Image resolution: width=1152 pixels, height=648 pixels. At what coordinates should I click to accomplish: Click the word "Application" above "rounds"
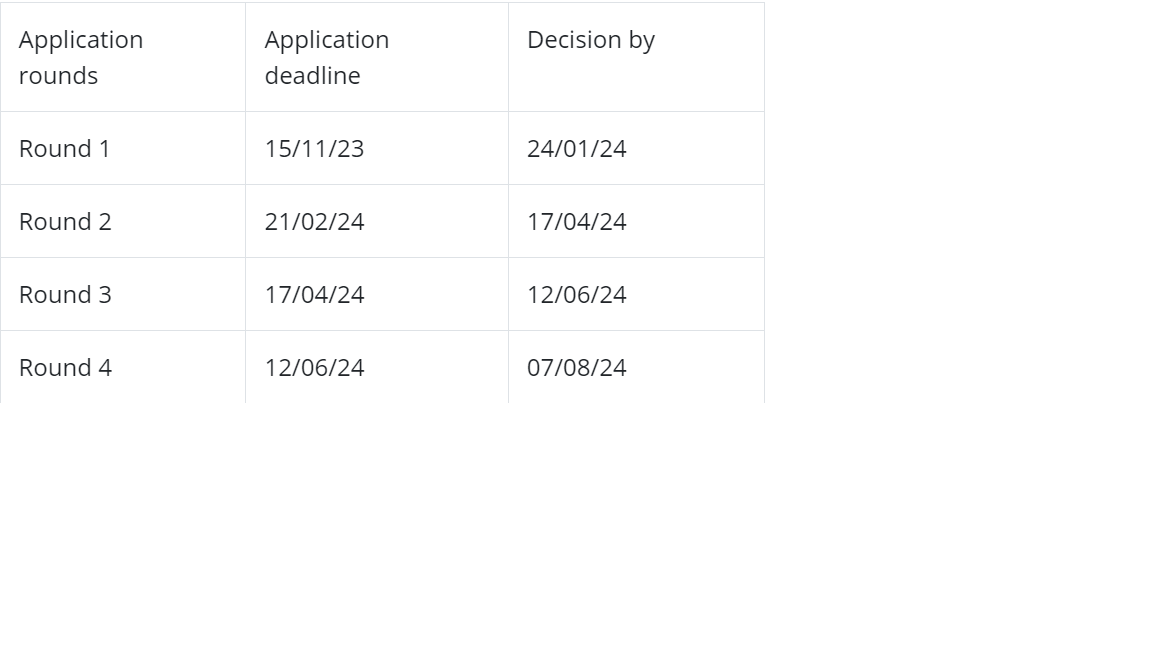(x=81, y=40)
